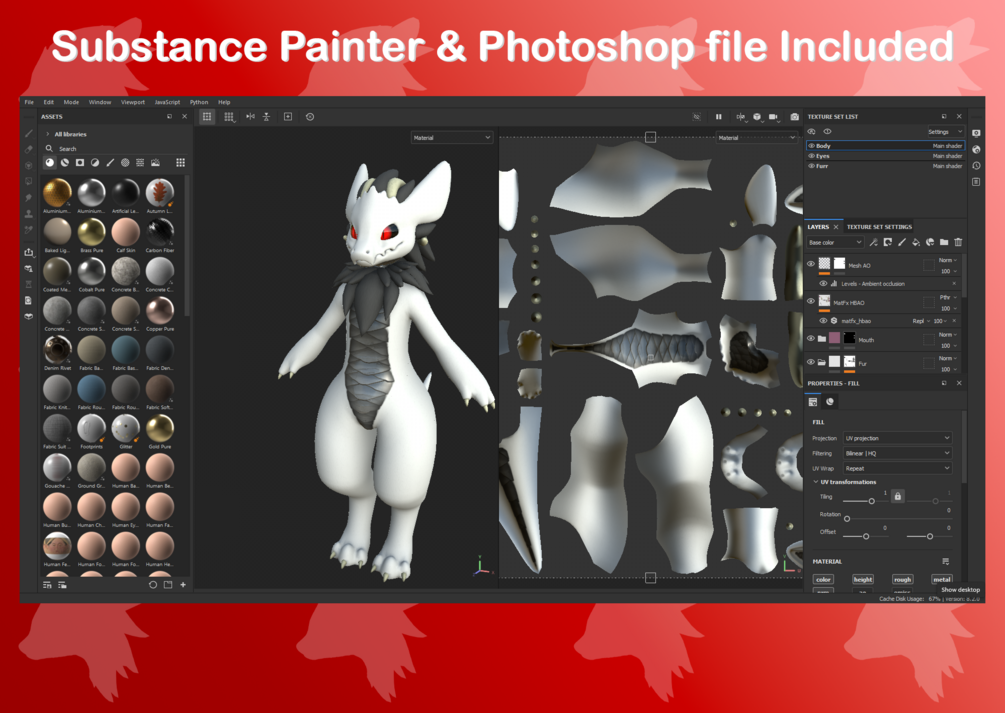The image size is (1005, 713).
Task: Hide the Furr texture set
Action: point(811,166)
